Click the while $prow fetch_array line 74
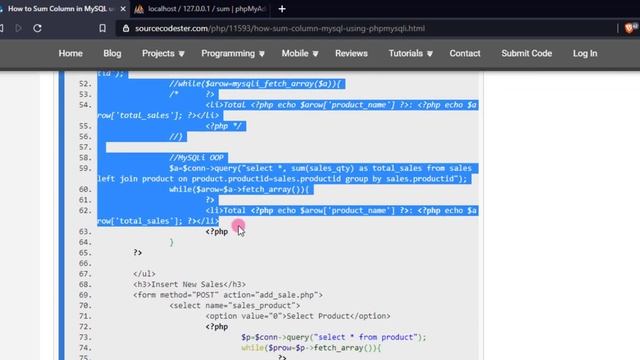Viewport: 640px width, 360px height. 311,348
